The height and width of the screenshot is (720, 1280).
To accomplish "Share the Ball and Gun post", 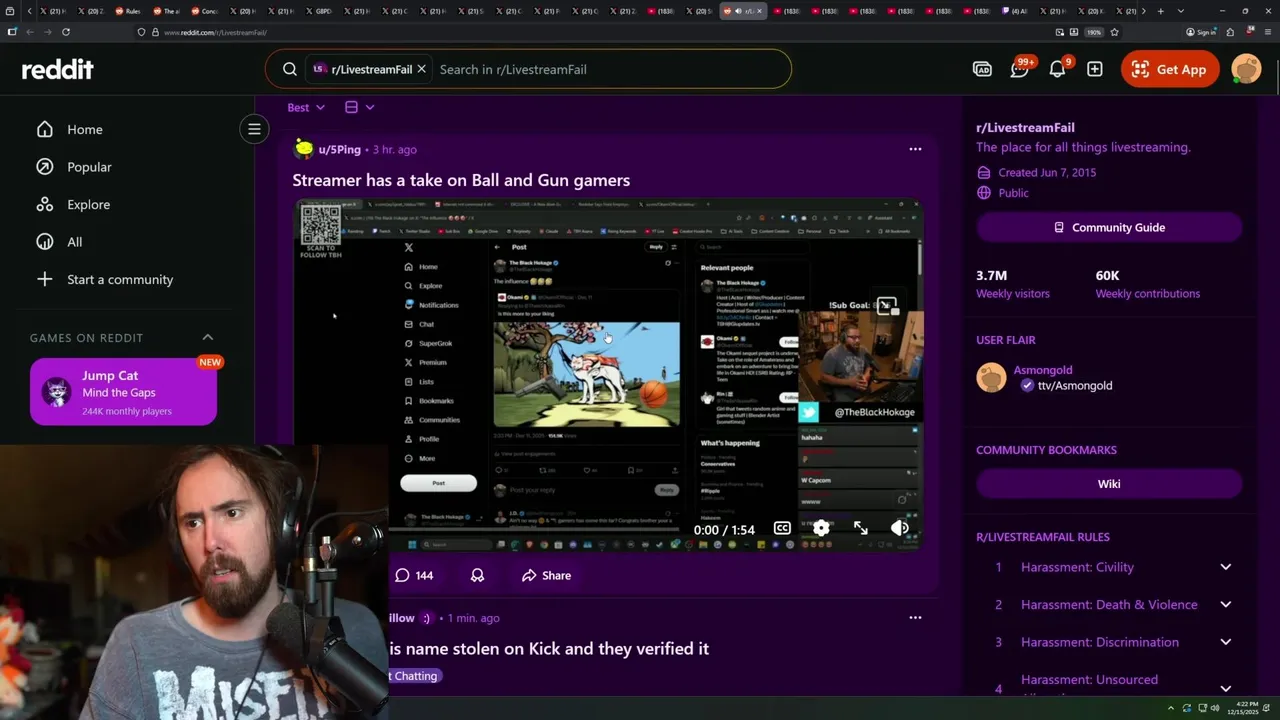I will click(546, 575).
